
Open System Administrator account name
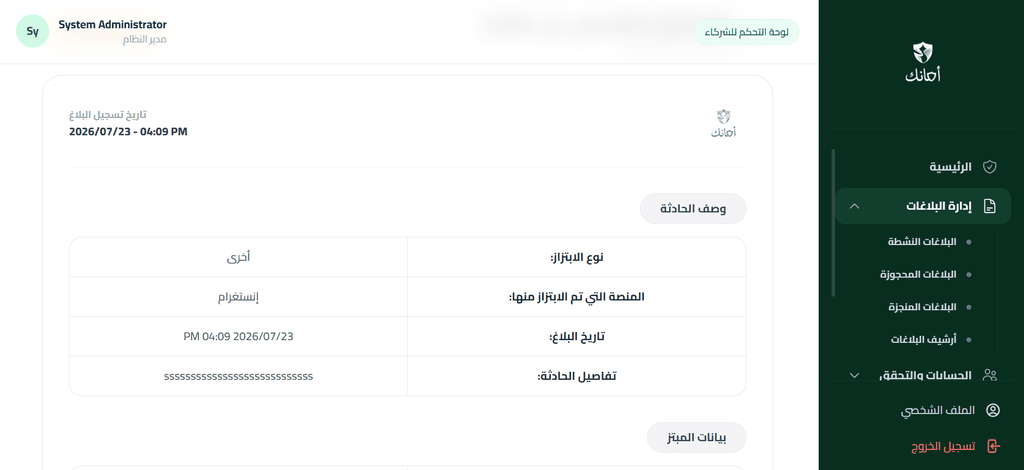pyautogui.click(x=112, y=25)
